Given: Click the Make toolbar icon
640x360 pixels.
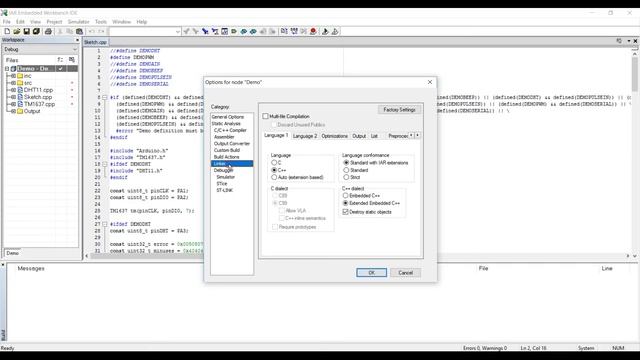Looking at the screenshot, I should pos(294,31).
